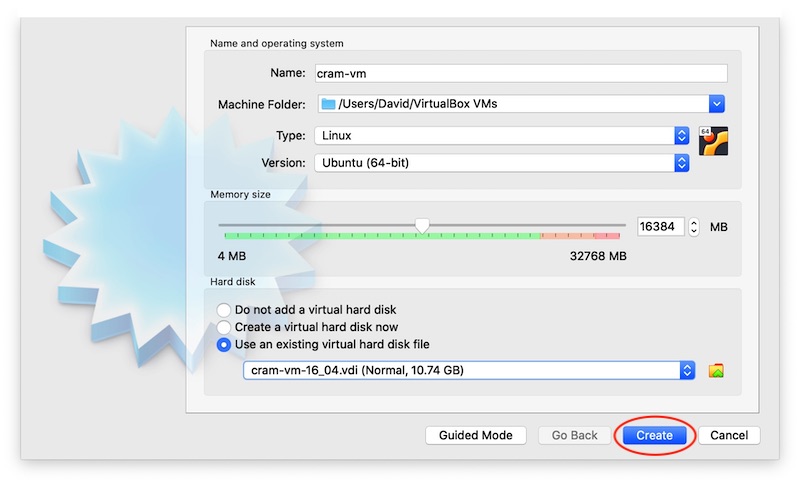Click the browse virtual hard disk file icon

(715, 371)
